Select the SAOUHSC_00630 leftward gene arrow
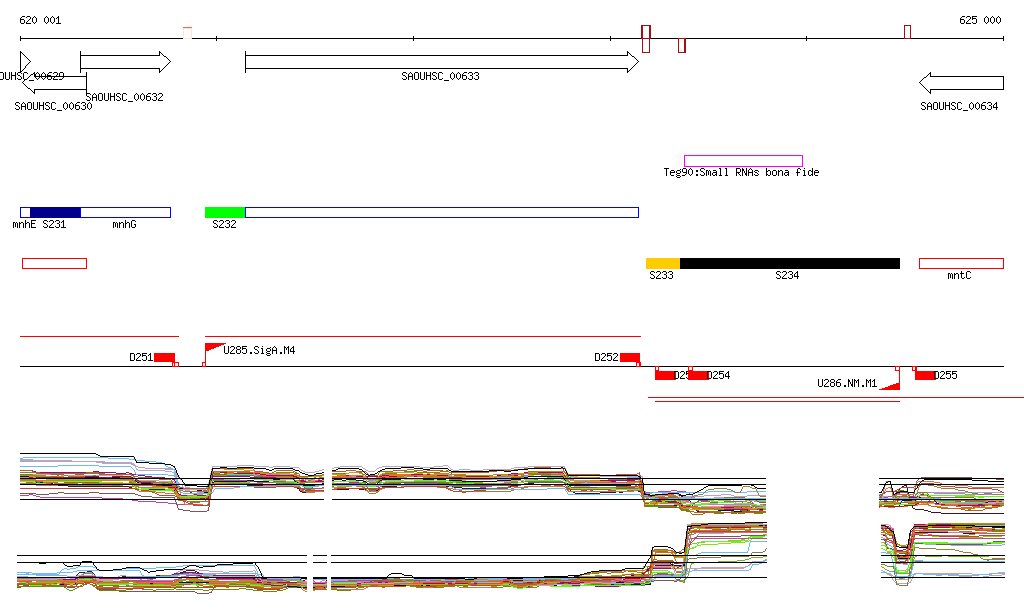Image resolution: width=1024 pixels, height=611 pixels. coord(54,83)
